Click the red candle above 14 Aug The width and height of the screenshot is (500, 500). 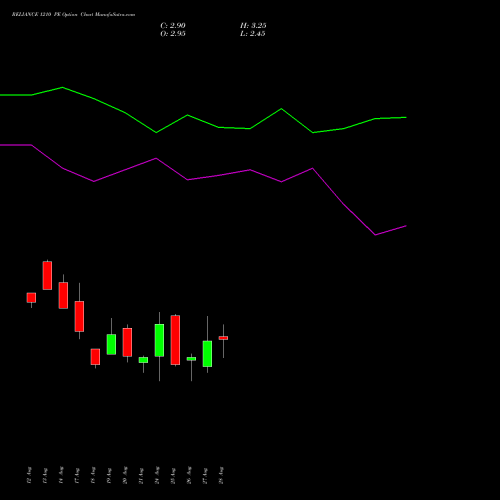tap(63, 295)
